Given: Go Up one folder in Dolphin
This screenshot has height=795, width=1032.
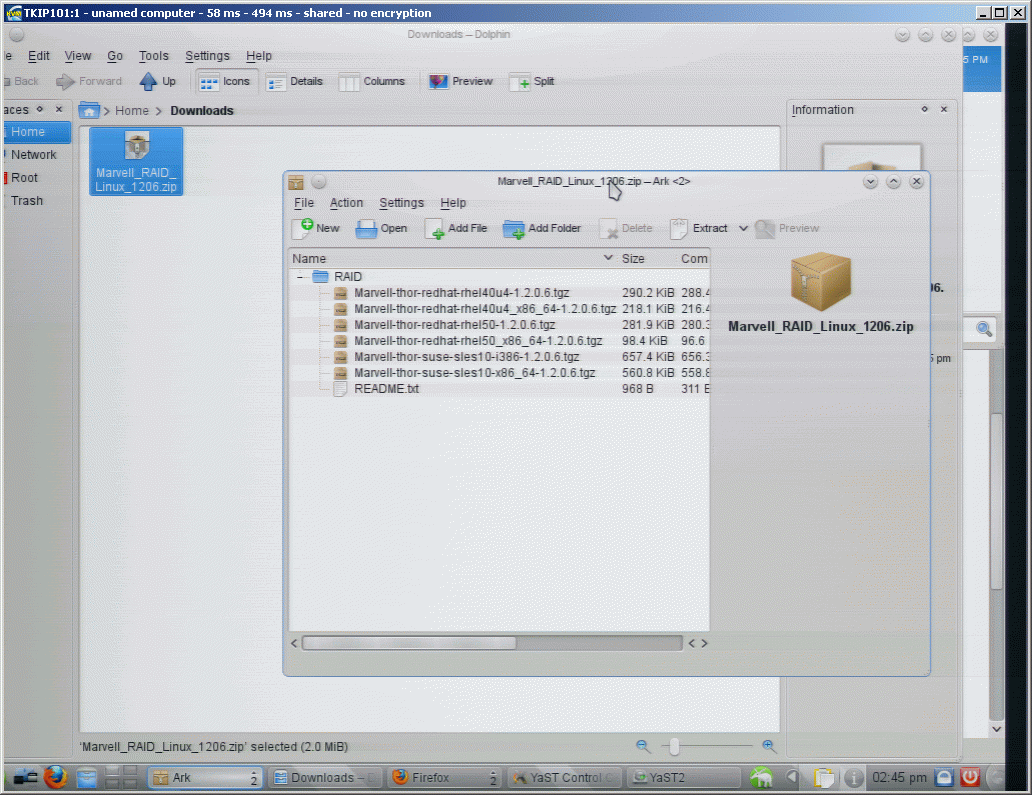Looking at the screenshot, I should coord(158,82).
